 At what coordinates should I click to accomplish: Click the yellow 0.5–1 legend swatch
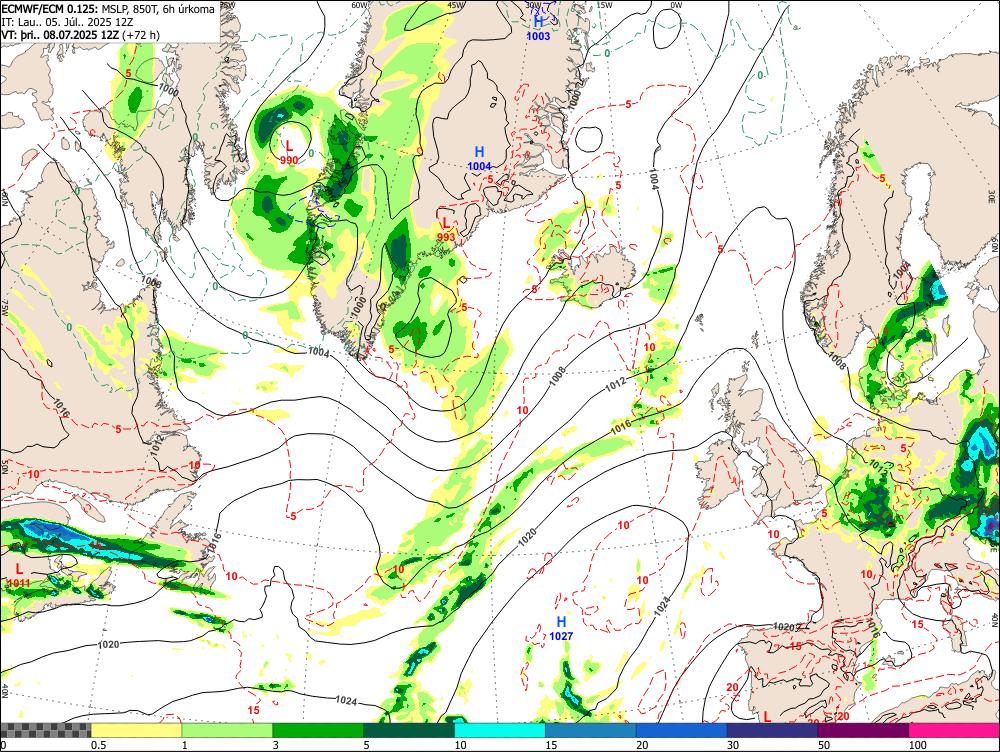pos(136,730)
